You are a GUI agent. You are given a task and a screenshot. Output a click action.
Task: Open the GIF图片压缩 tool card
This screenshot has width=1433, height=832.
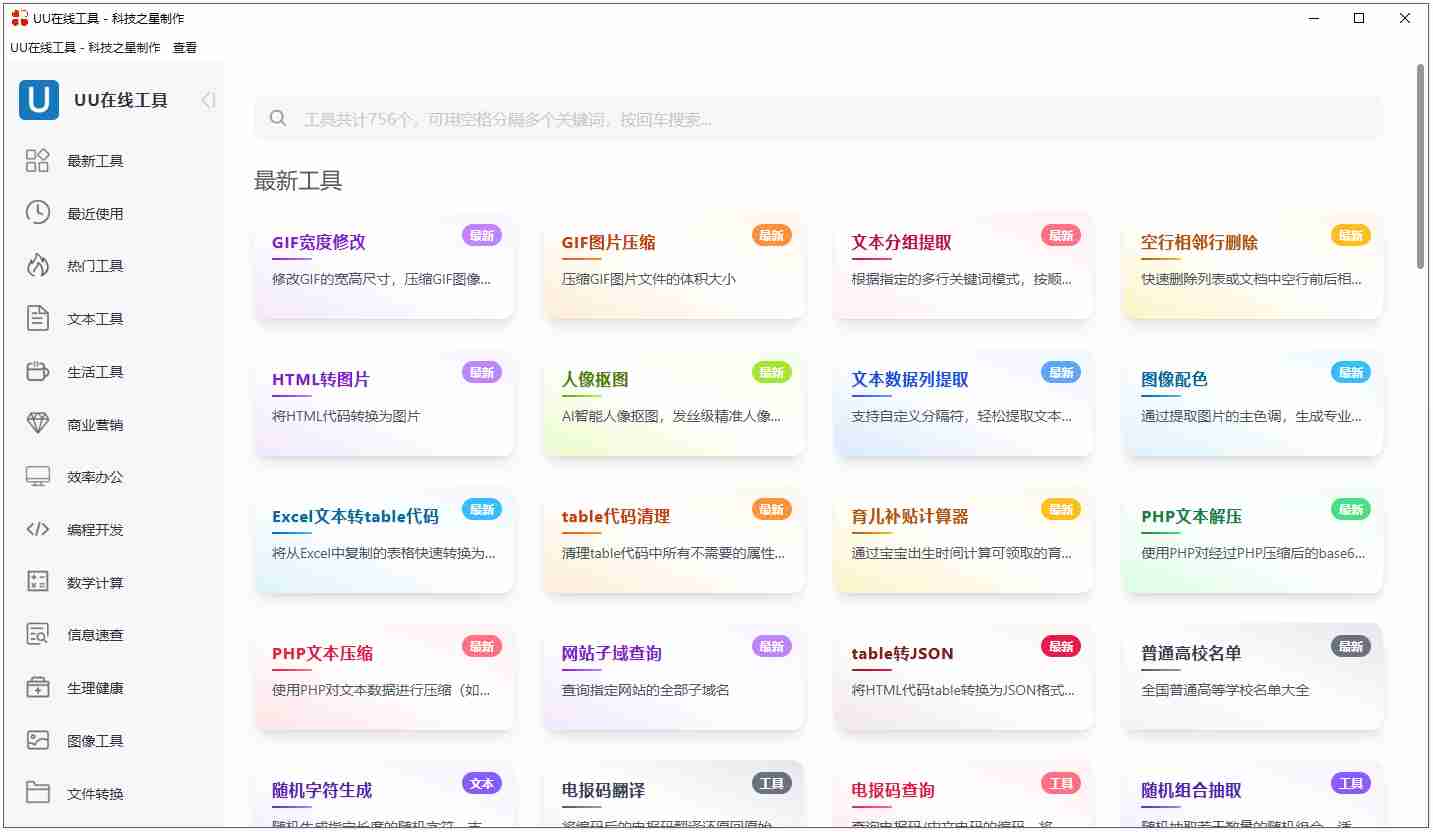click(x=673, y=266)
